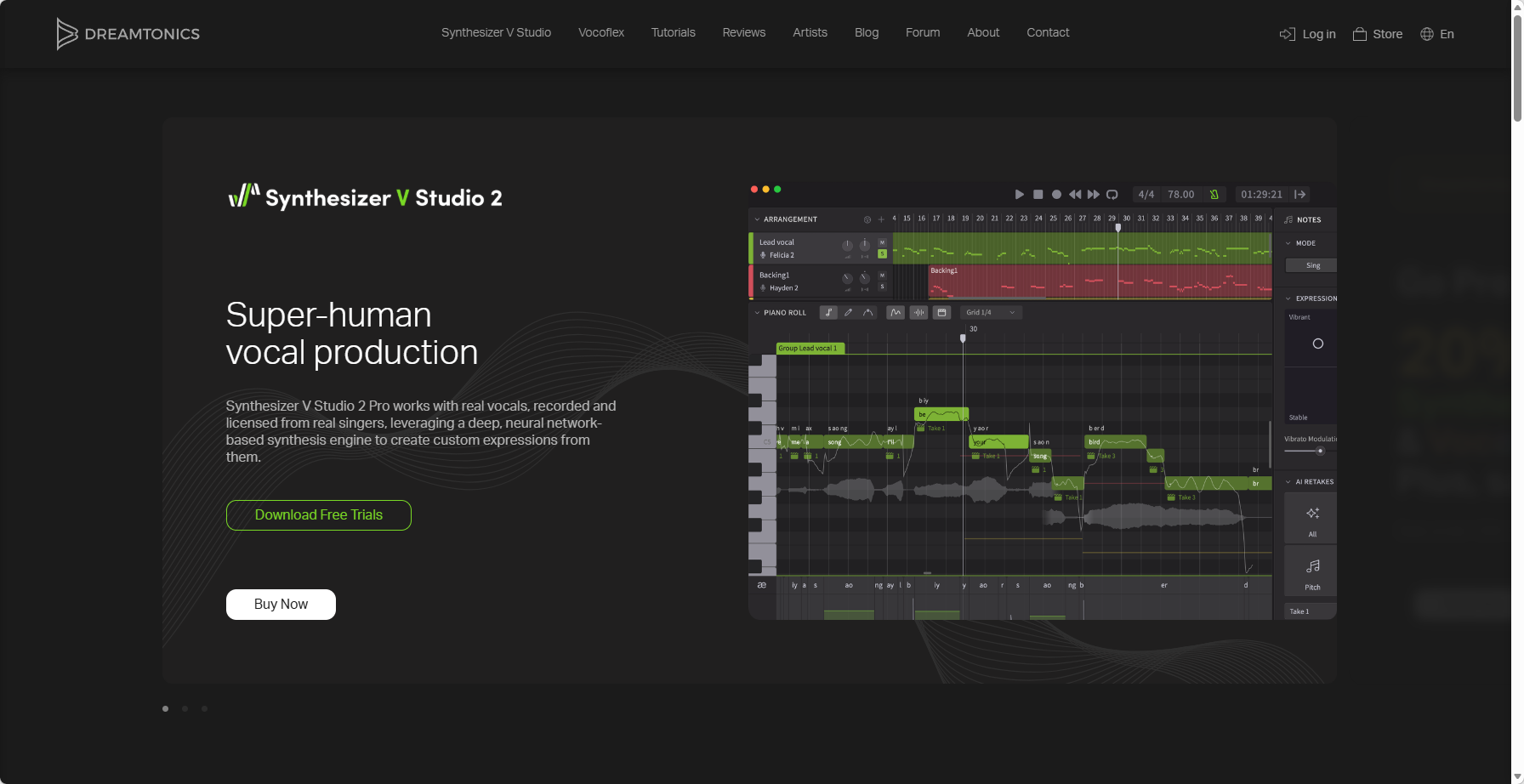This screenshot has width=1524, height=784.
Task: Open the Reviews page
Action: 744,32
